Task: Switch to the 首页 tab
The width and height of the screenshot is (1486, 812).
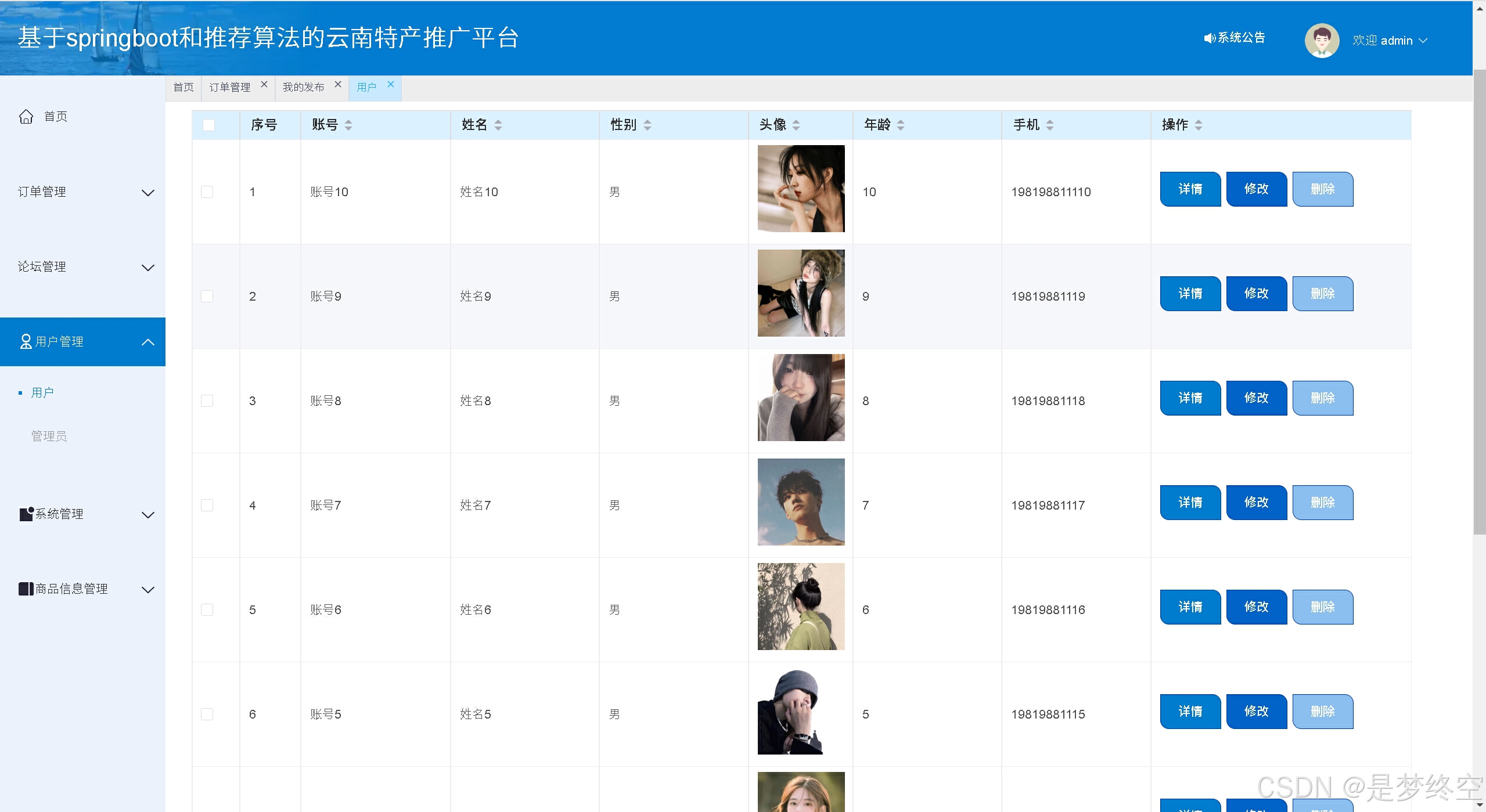Action: coord(183,87)
